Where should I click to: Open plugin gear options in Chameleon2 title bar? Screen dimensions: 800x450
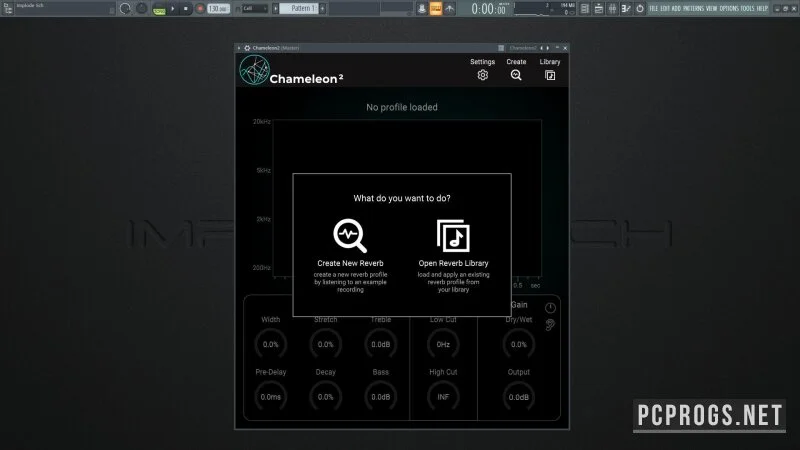(x=247, y=48)
